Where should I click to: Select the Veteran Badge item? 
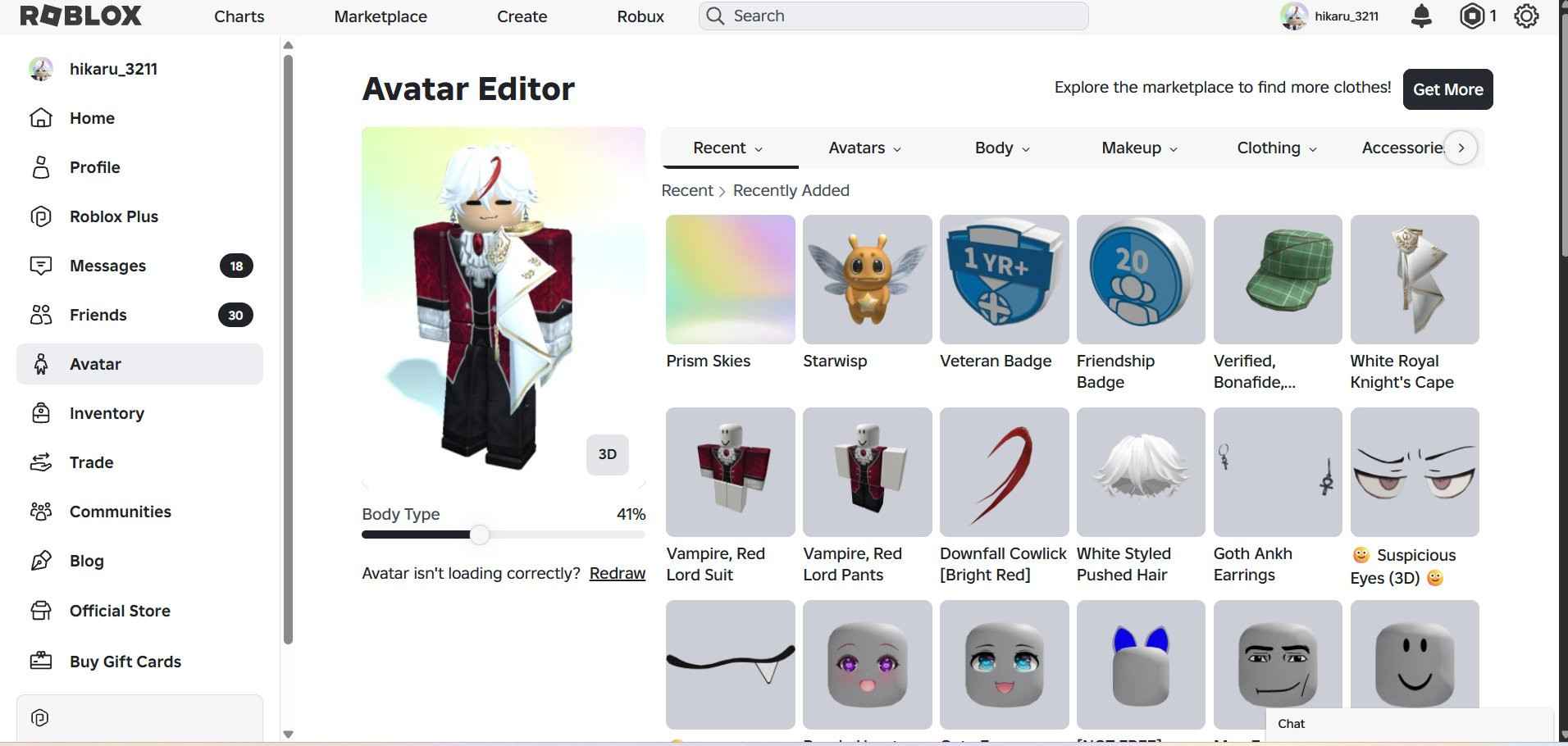click(1004, 279)
